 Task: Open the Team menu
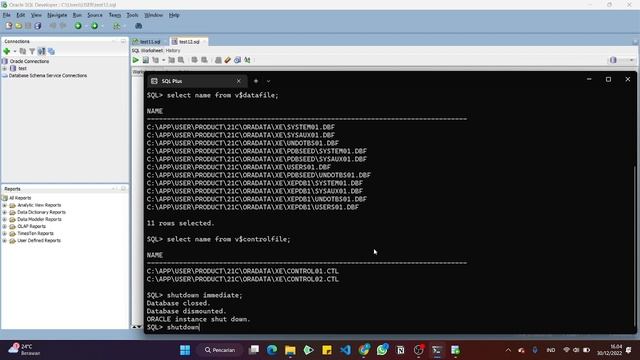115,15
